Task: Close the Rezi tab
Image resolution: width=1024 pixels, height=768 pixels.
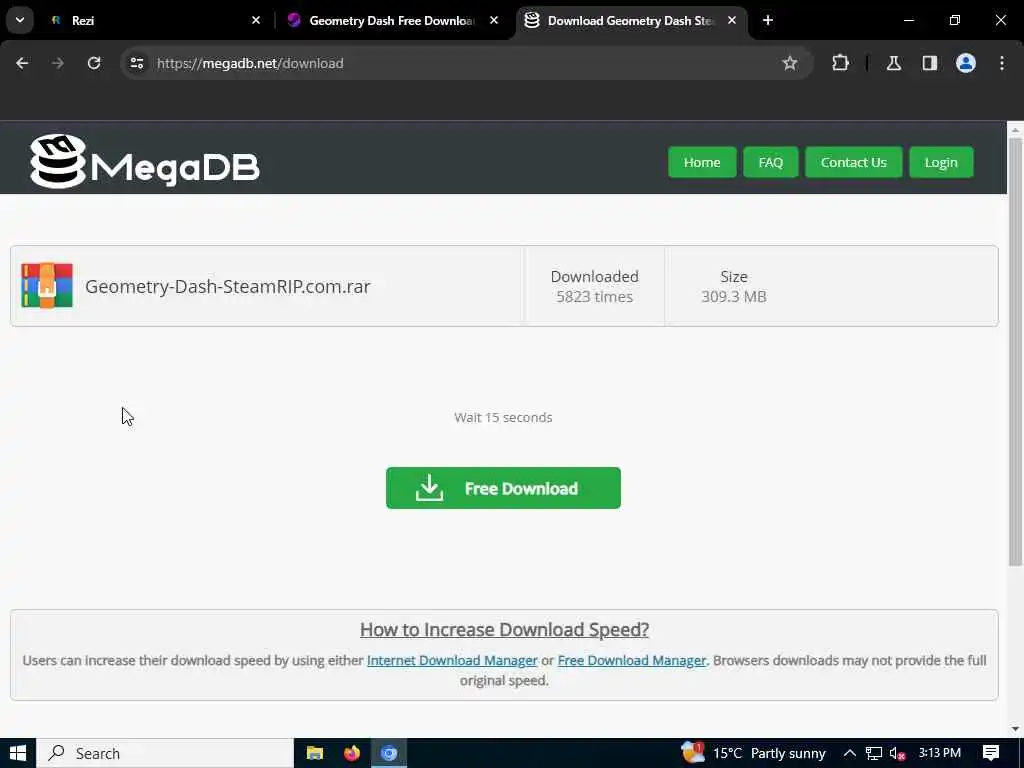Action: tap(256, 20)
